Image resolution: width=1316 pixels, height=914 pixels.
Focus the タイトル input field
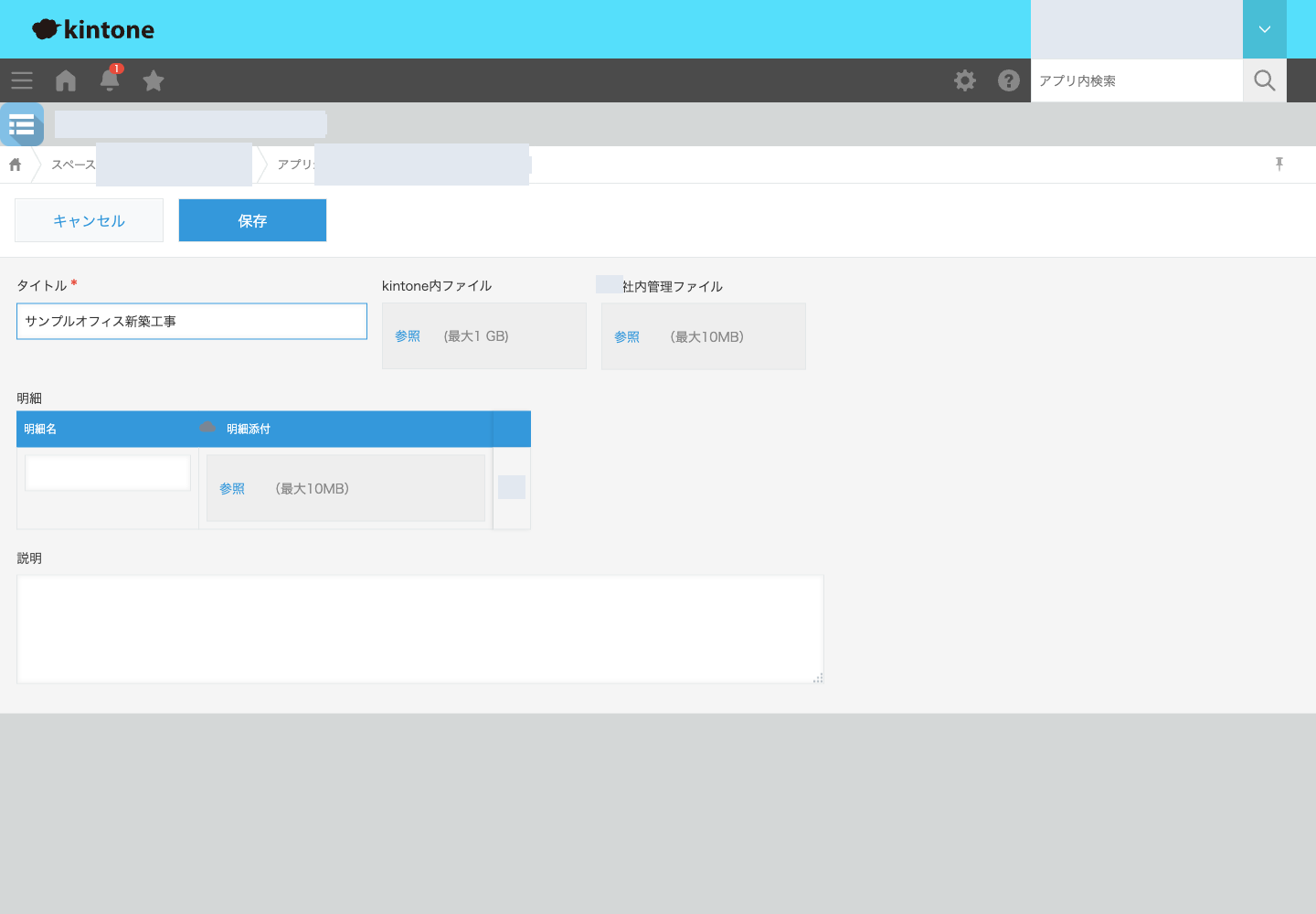tap(192, 322)
